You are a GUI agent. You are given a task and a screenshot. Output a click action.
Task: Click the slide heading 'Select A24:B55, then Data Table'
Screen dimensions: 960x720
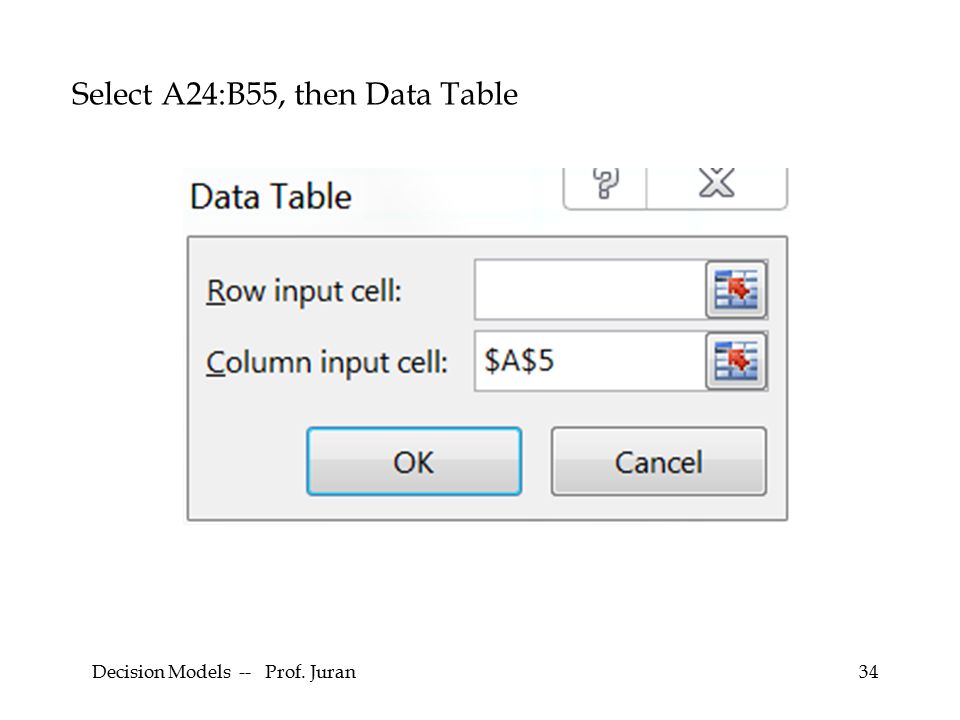294,94
